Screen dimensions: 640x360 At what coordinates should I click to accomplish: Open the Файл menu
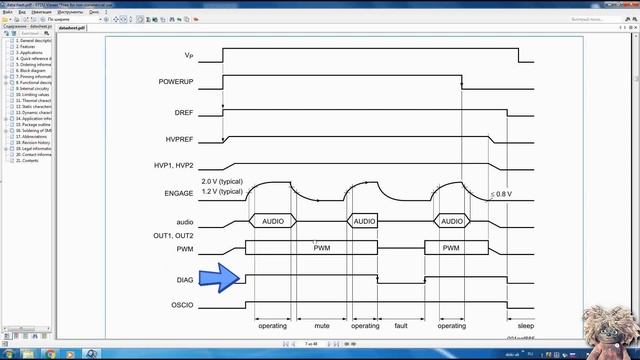click(7, 12)
